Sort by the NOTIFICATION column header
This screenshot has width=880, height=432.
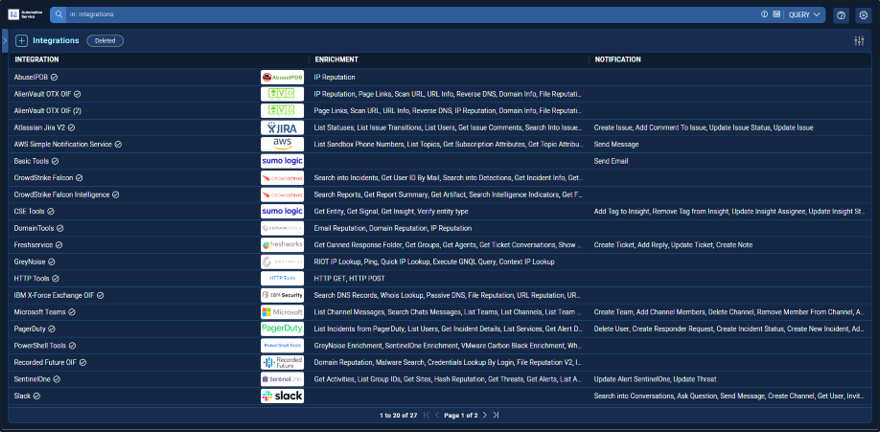pos(617,60)
